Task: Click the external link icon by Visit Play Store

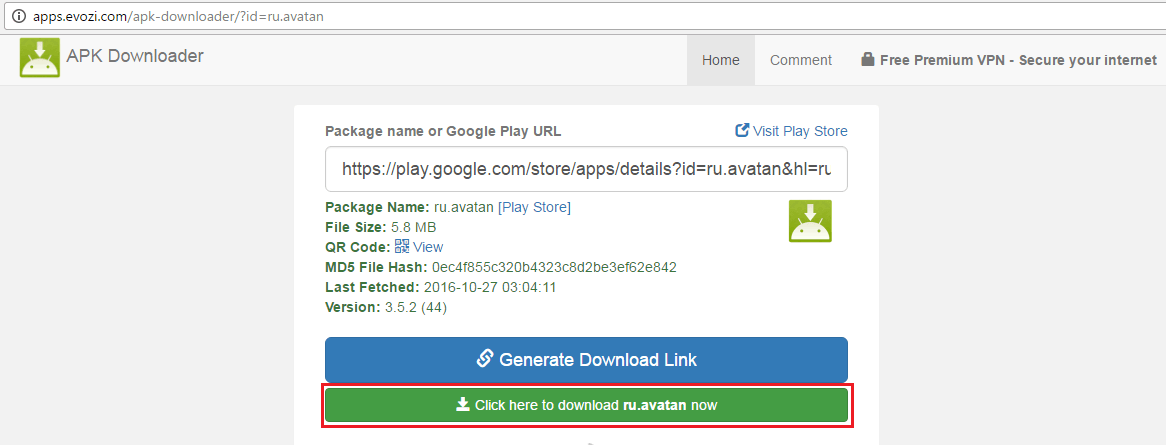Action: [x=741, y=130]
